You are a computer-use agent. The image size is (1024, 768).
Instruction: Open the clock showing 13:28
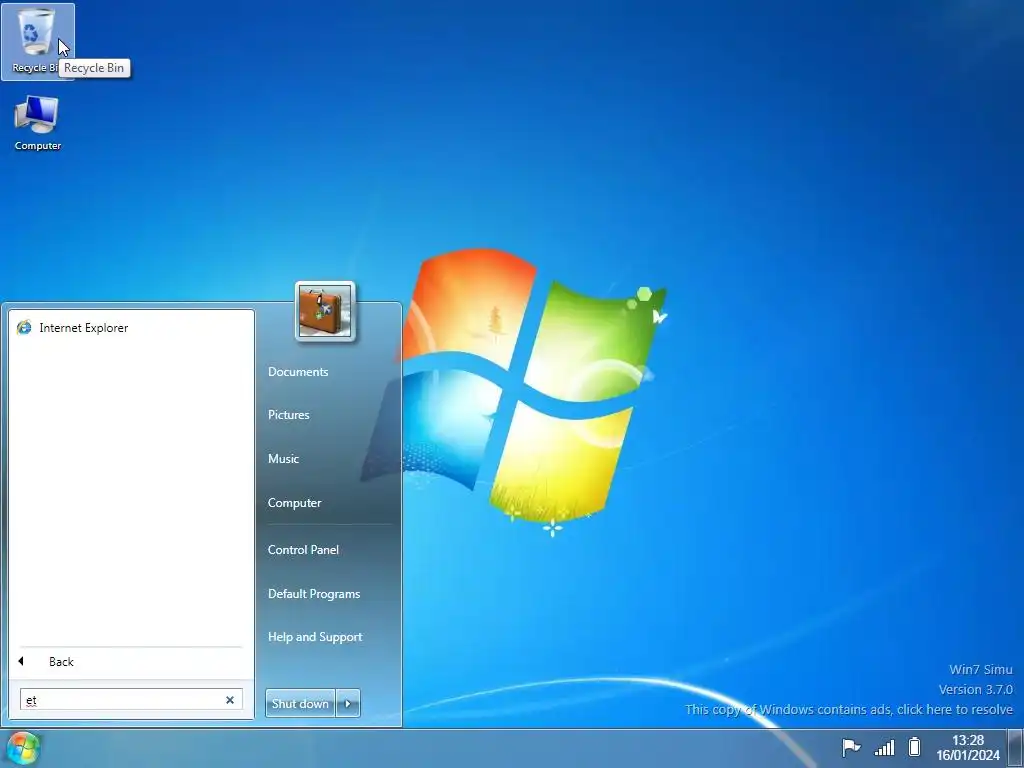[968, 748]
